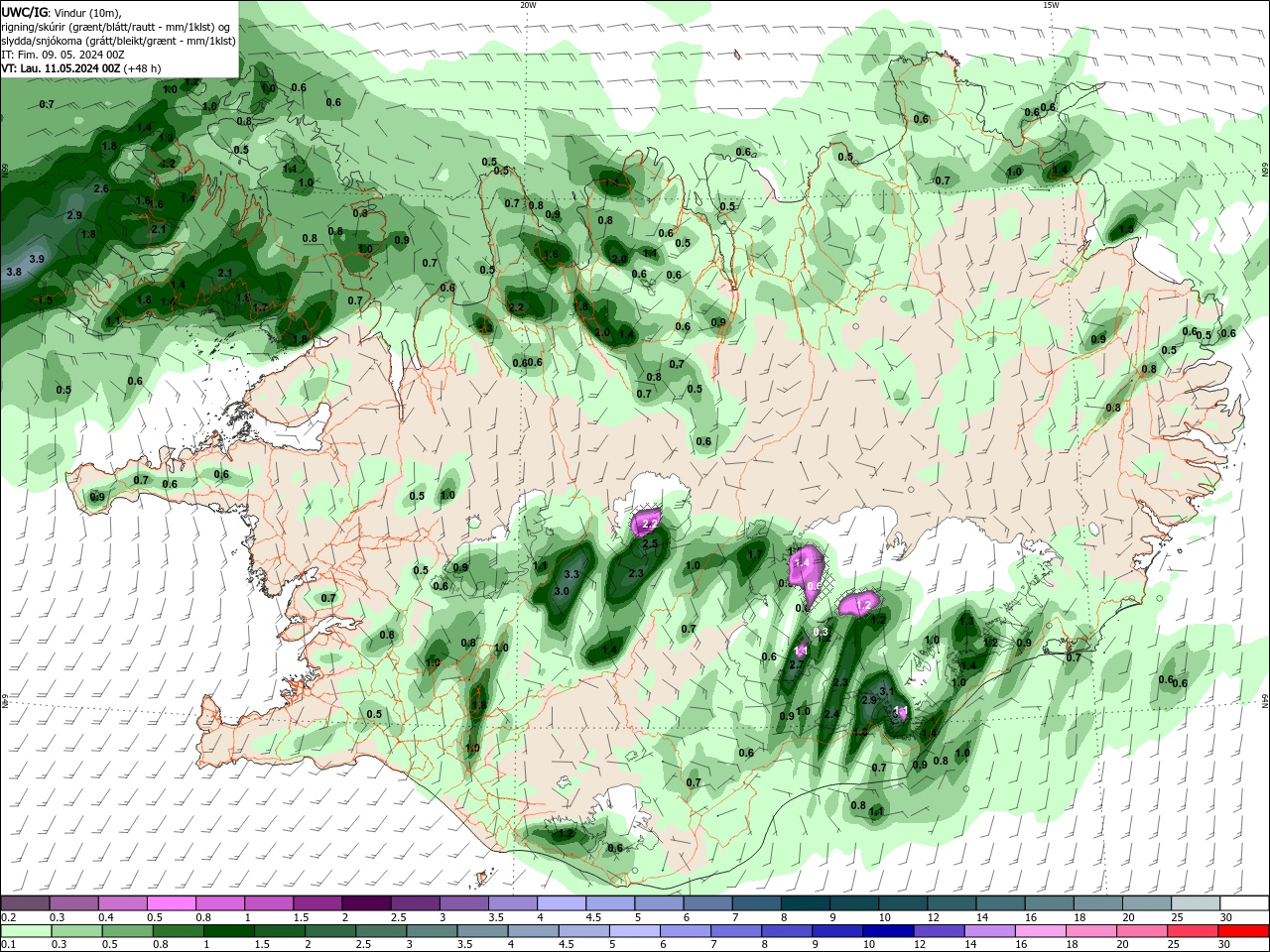1270x952 pixels.
Task: Click the line 'rigning/skúrir (grænt/blátt/rautt - mm/1klst) og'
Action: click(x=116, y=27)
